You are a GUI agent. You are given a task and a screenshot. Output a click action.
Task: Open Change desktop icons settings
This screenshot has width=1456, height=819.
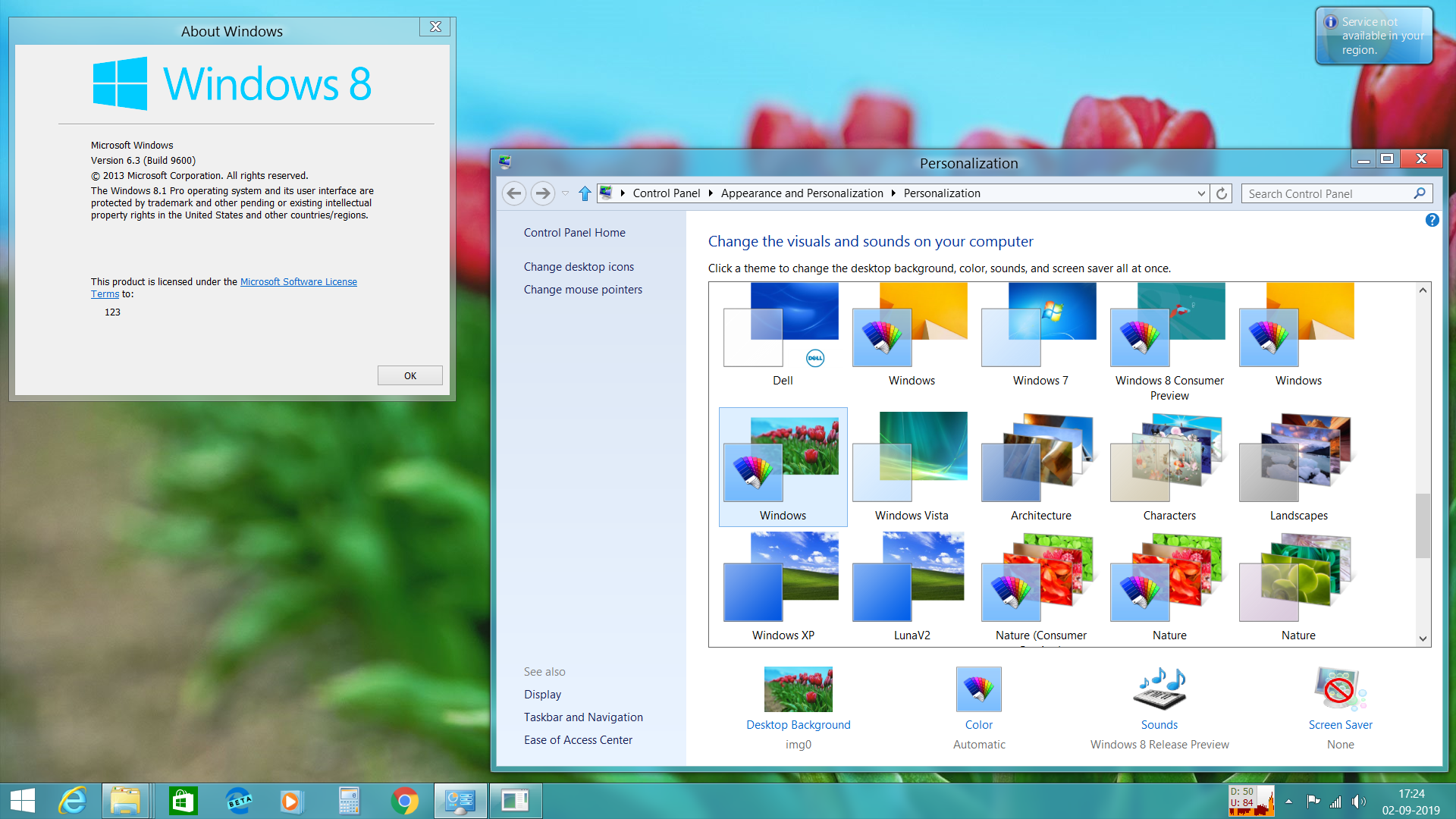pyautogui.click(x=578, y=266)
